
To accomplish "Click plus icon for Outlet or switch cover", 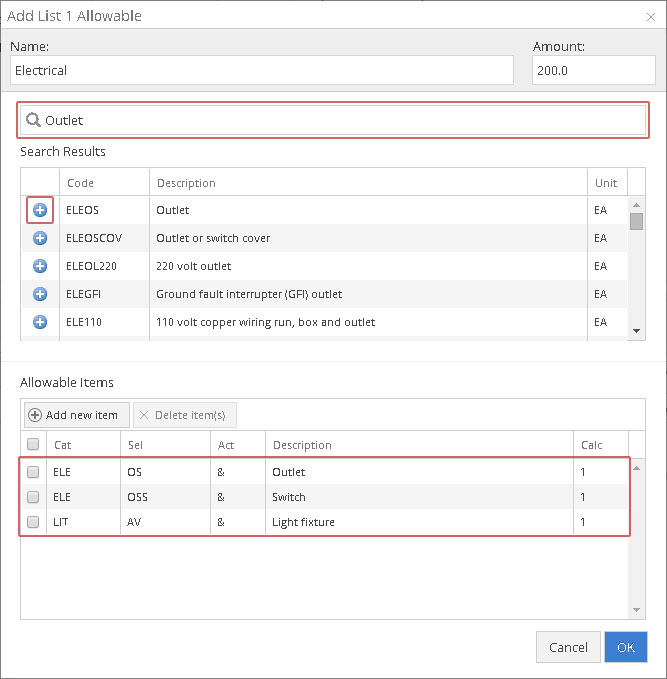I will click(x=40, y=238).
